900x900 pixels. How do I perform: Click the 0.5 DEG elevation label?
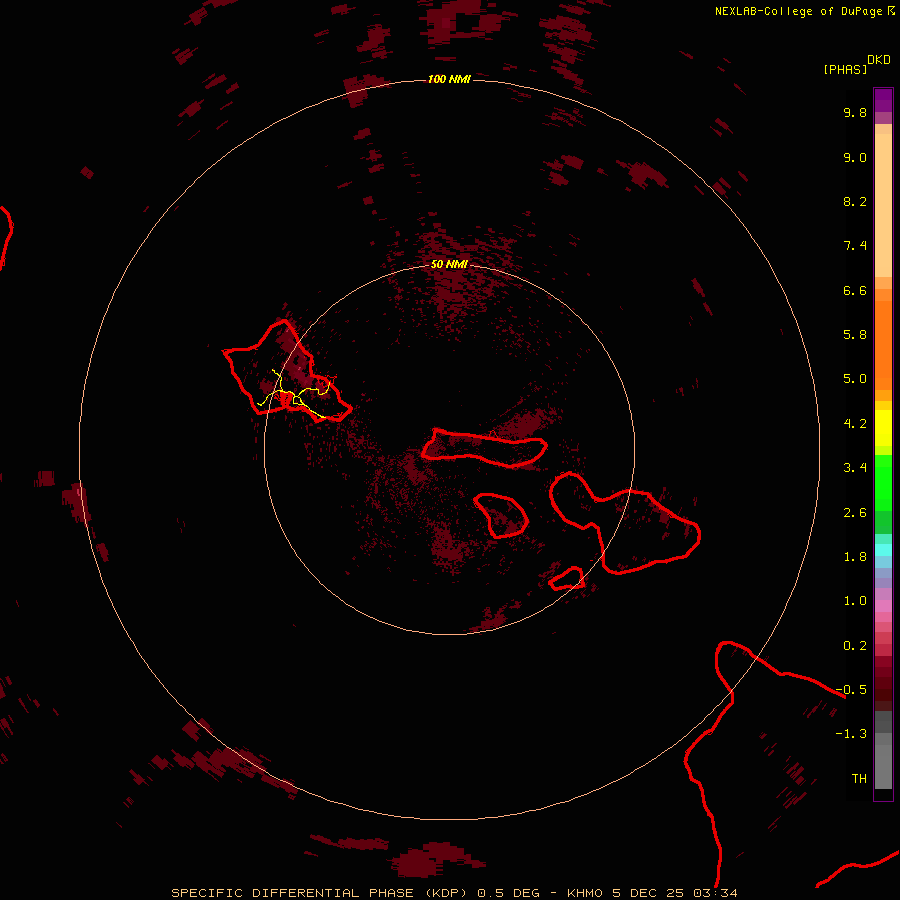click(509, 893)
